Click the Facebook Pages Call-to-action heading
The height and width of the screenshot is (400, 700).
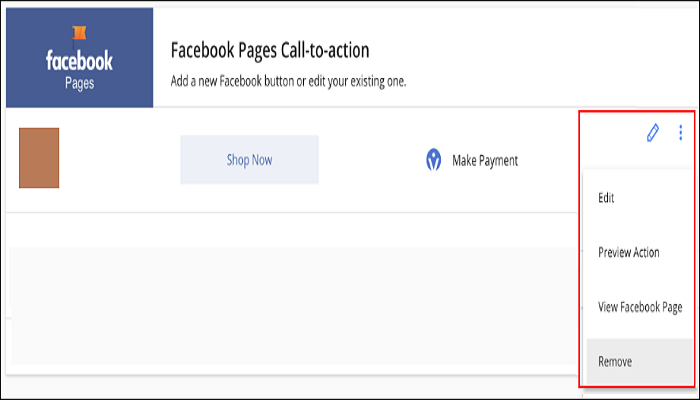[x=270, y=50]
